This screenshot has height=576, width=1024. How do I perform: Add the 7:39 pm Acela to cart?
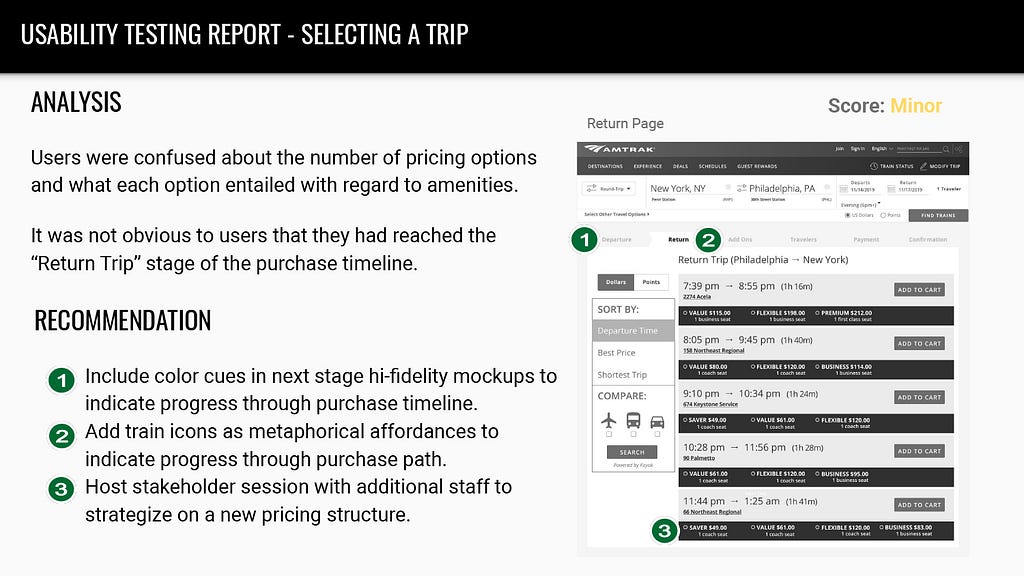[x=919, y=289]
